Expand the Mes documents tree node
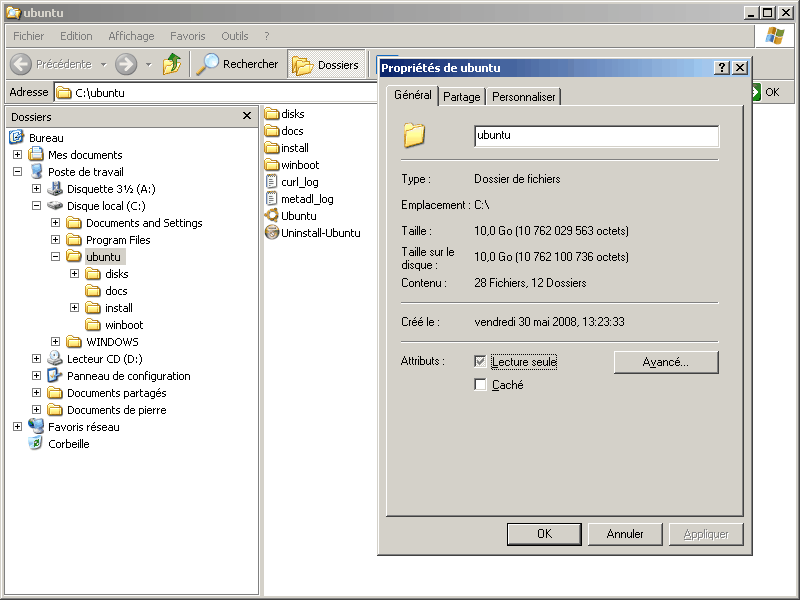This screenshot has width=800, height=600. 17,155
